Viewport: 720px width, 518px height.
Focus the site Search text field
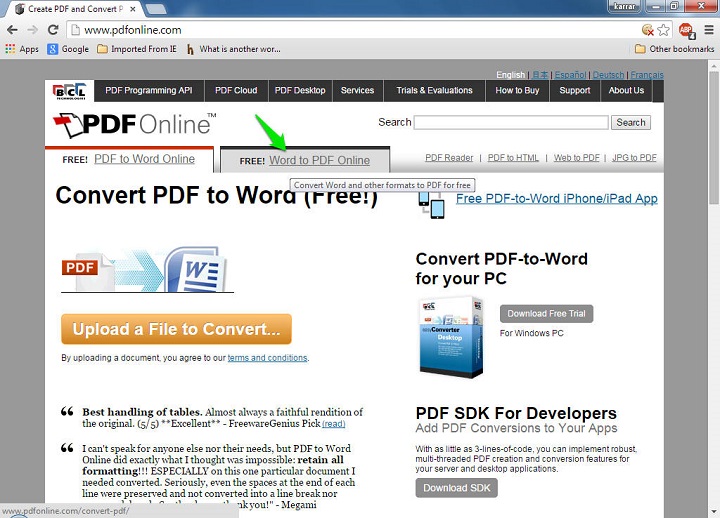coord(511,123)
